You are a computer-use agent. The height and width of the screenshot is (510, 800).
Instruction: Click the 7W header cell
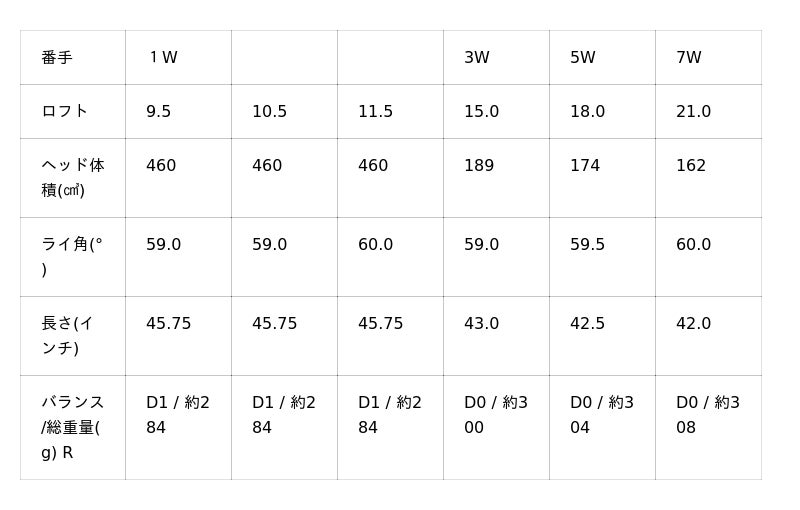point(689,58)
